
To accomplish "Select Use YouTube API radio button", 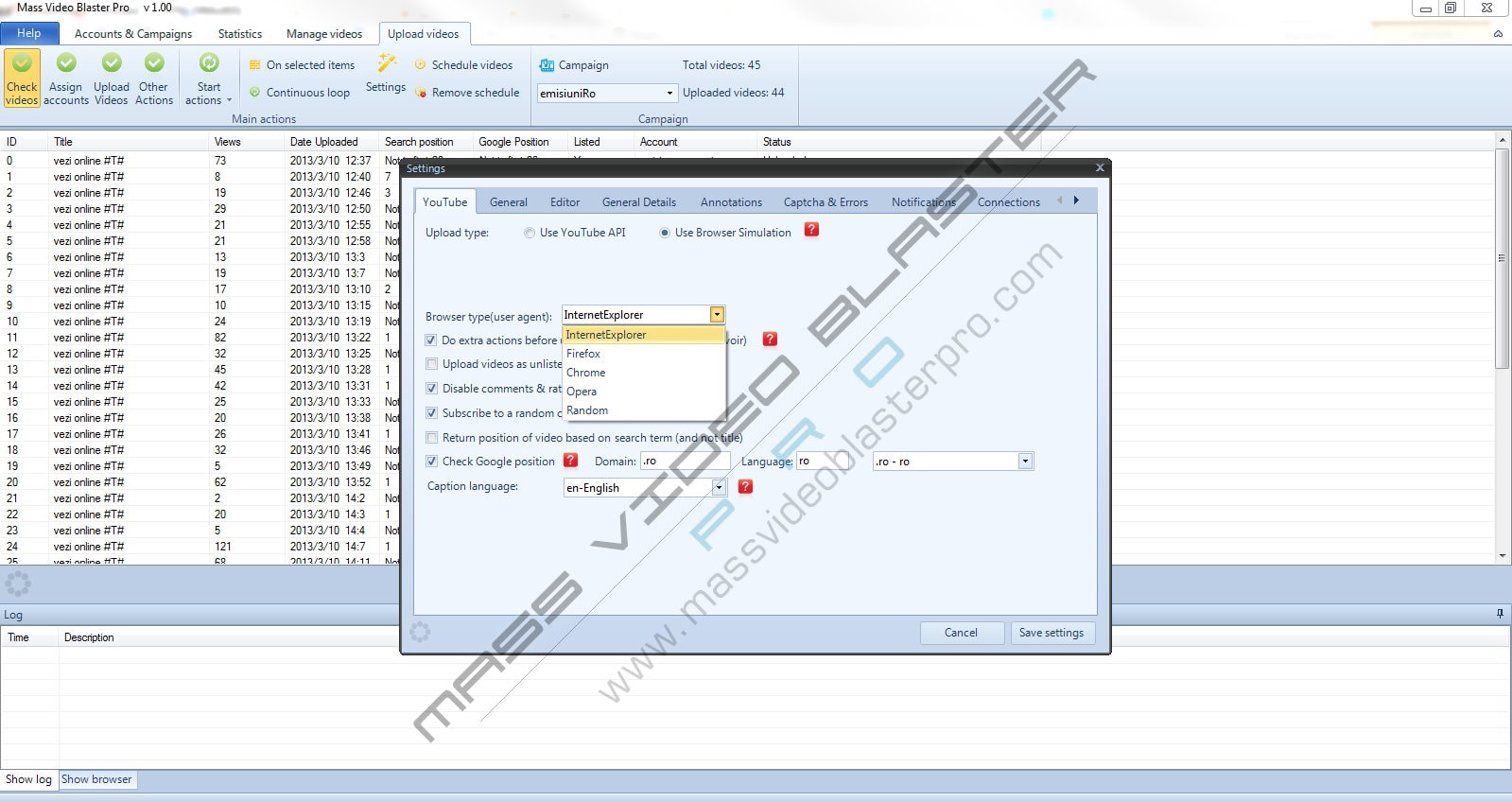I will click(530, 233).
